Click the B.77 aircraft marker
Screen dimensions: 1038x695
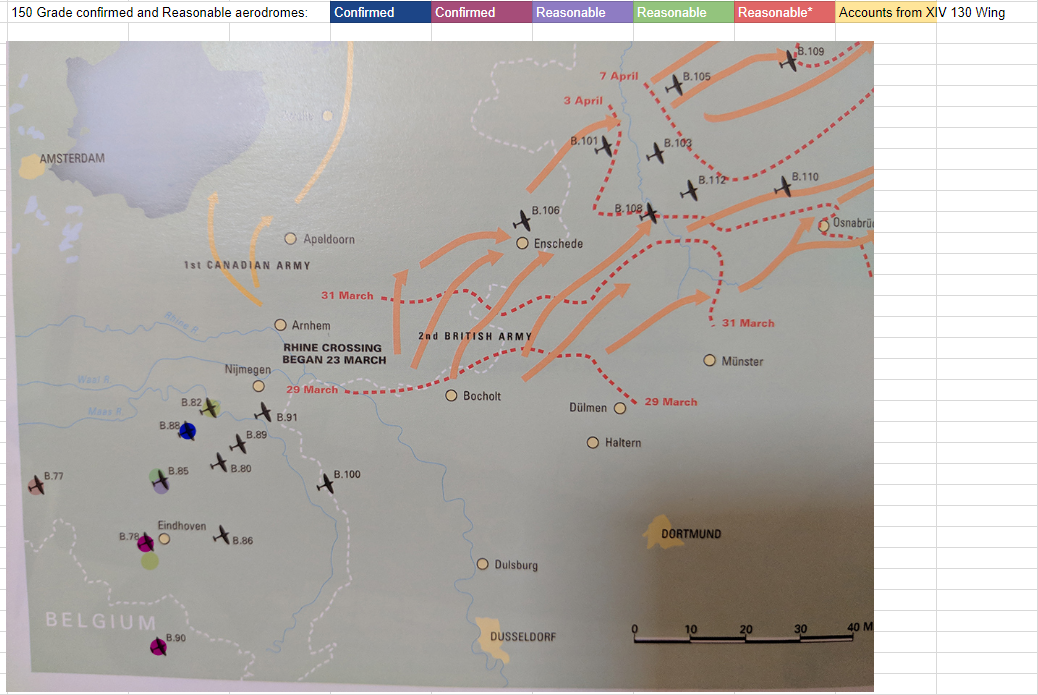click(x=37, y=485)
